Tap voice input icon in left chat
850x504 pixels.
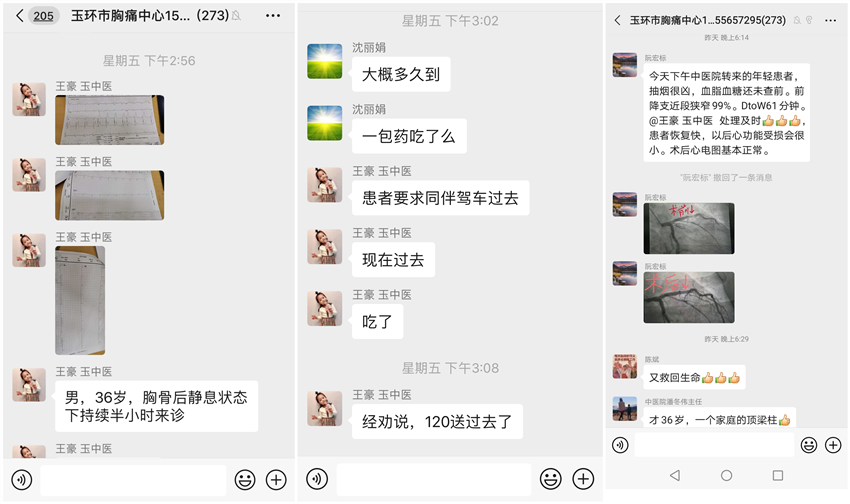(22, 480)
